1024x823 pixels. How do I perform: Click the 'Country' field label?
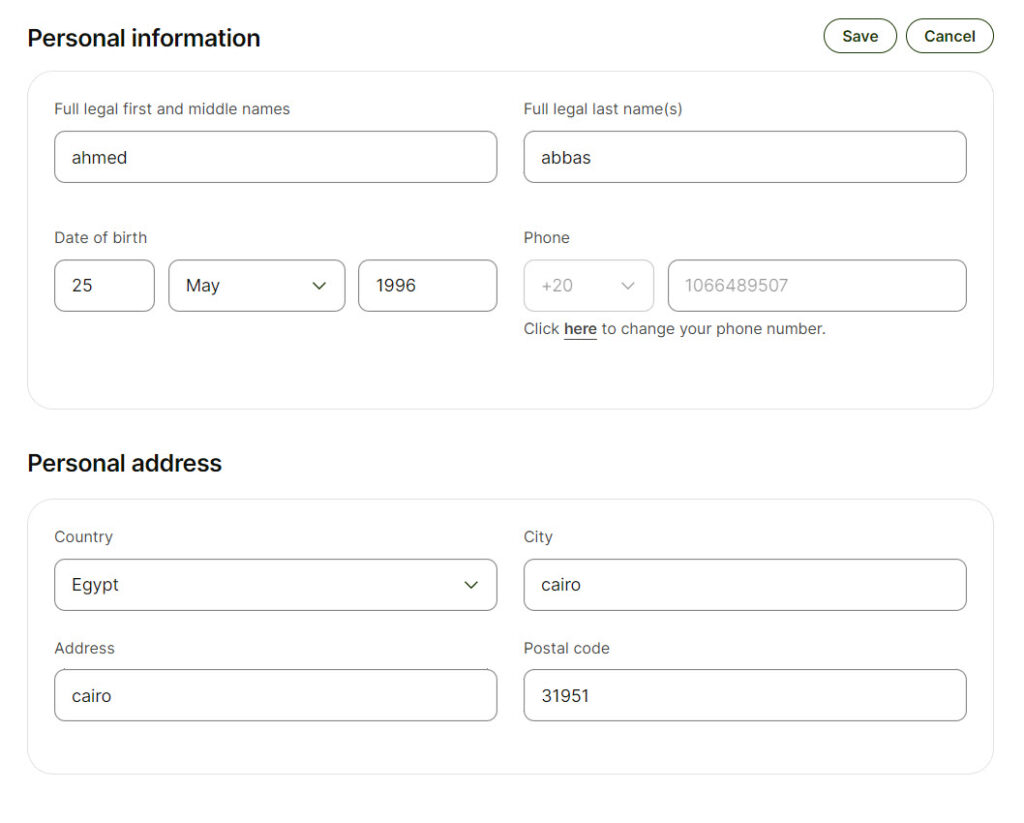coord(84,537)
